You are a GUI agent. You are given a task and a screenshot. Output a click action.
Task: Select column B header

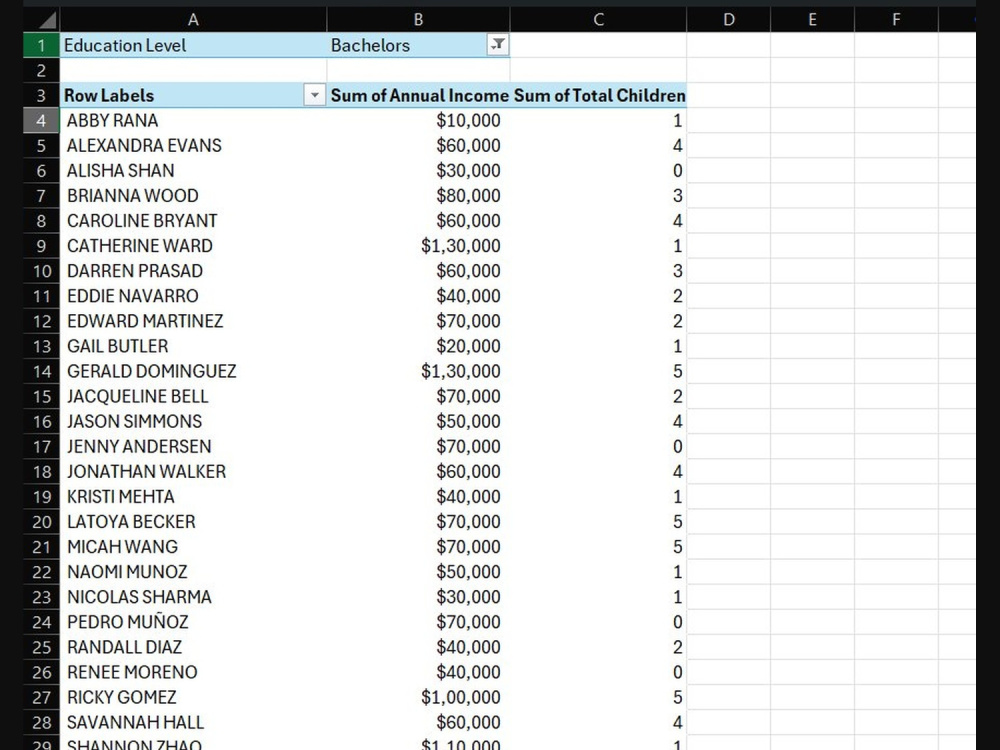418,20
